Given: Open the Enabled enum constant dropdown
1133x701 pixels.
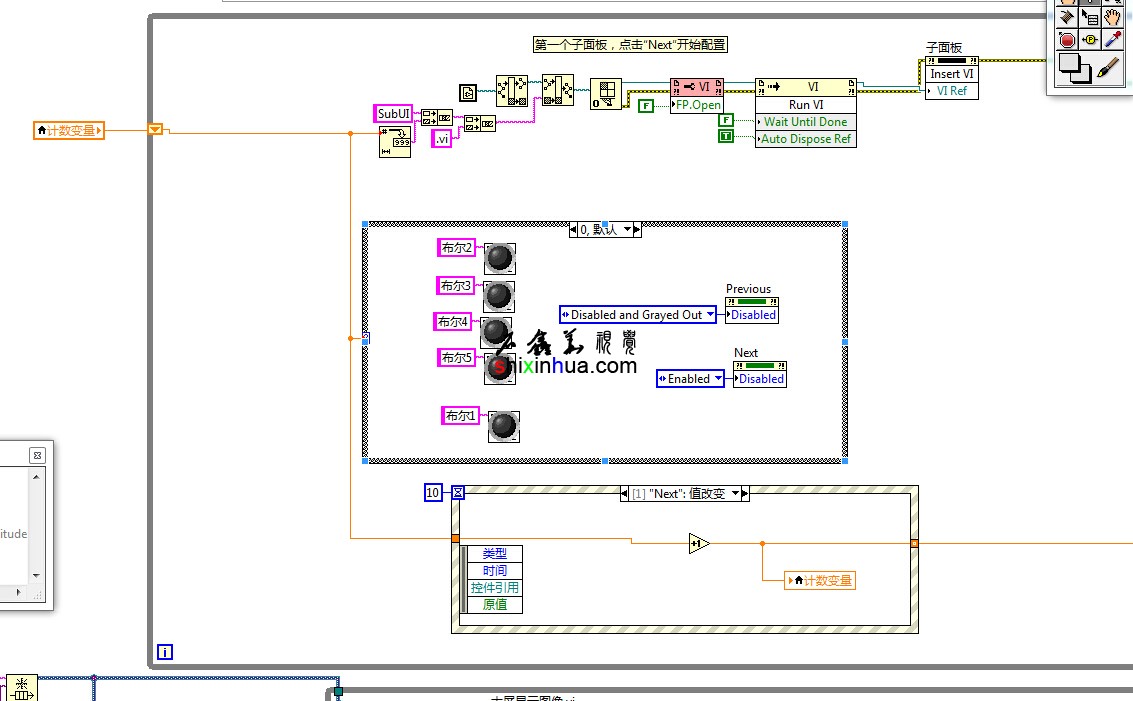Looking at the screenshot, I should pyautogui.click(x=717, y=379).
